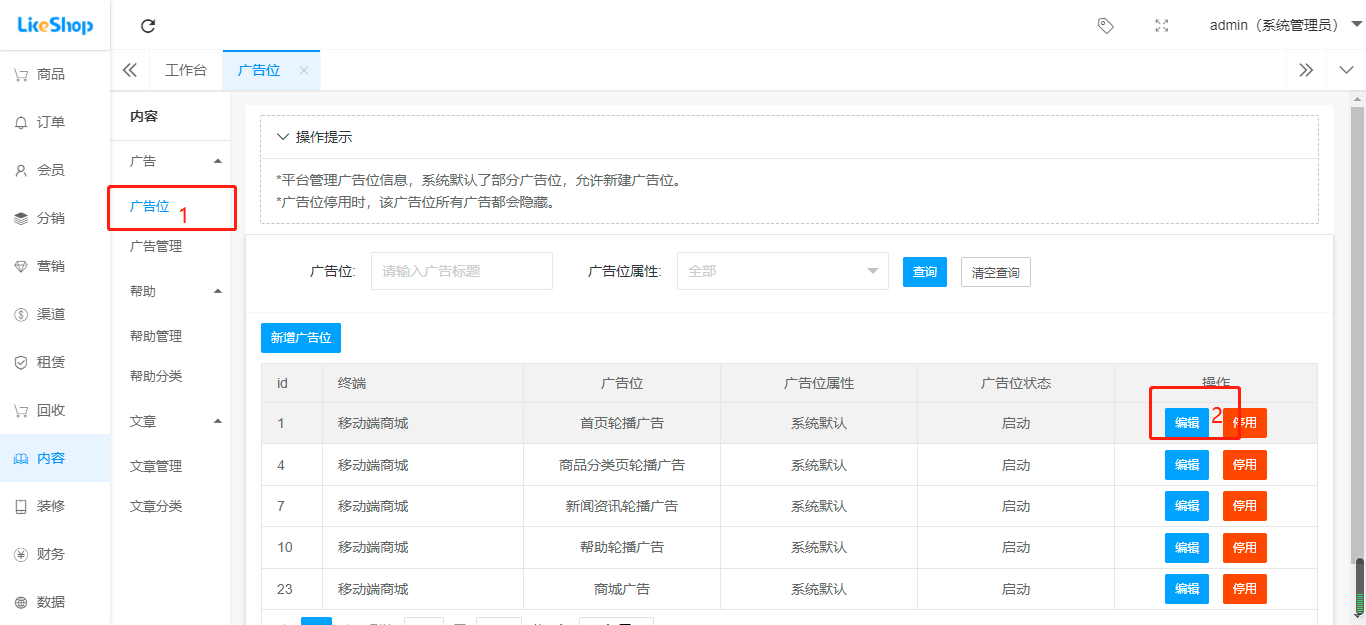This screenshot has width=1366, height=625.
Task: Click the 清空查询 button
Action: (996, 272)
